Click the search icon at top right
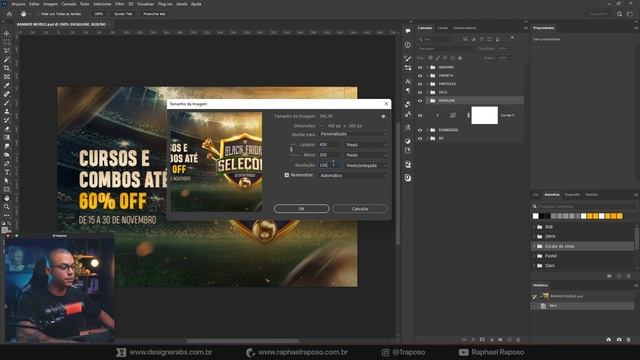The image size is (640, 360). 620,14
